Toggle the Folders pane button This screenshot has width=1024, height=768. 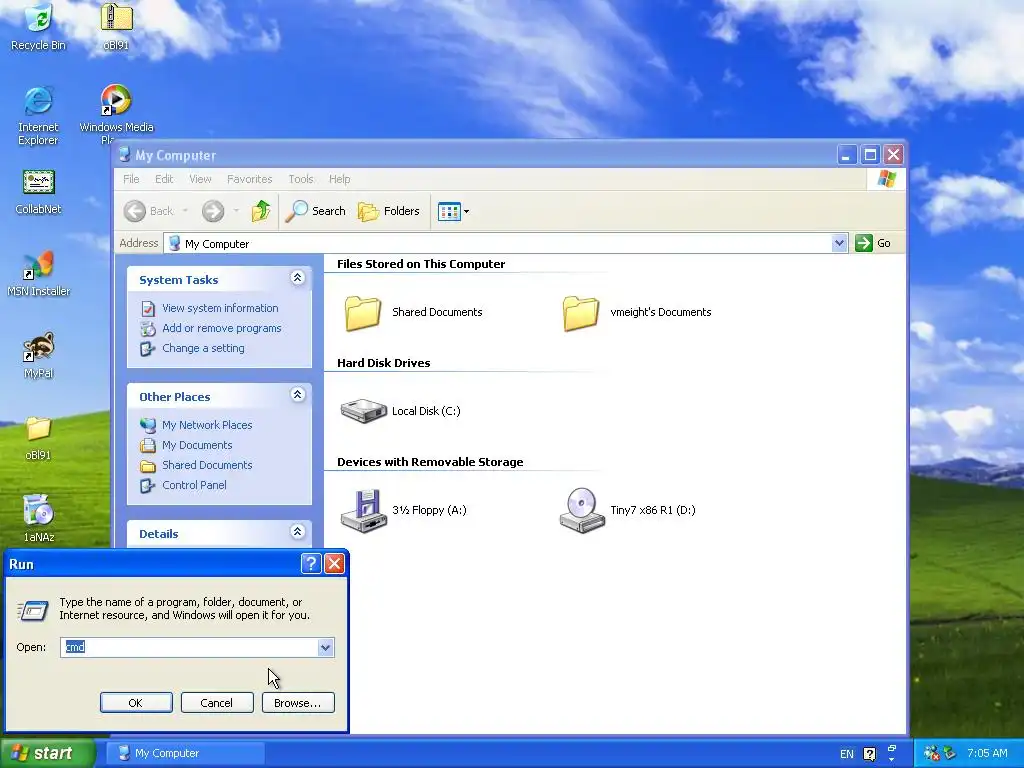coord(389,211)
